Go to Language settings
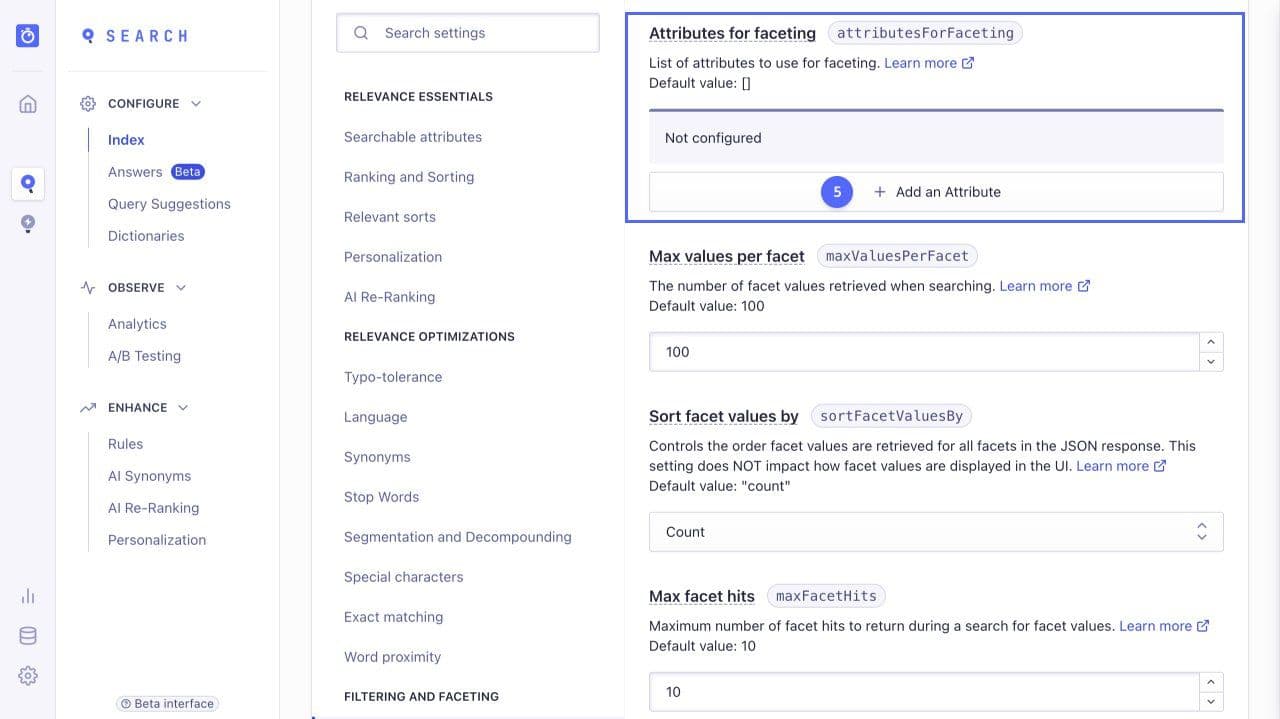Image resolution: width=1280 pixels, height=719 pixels. [375, 417]
